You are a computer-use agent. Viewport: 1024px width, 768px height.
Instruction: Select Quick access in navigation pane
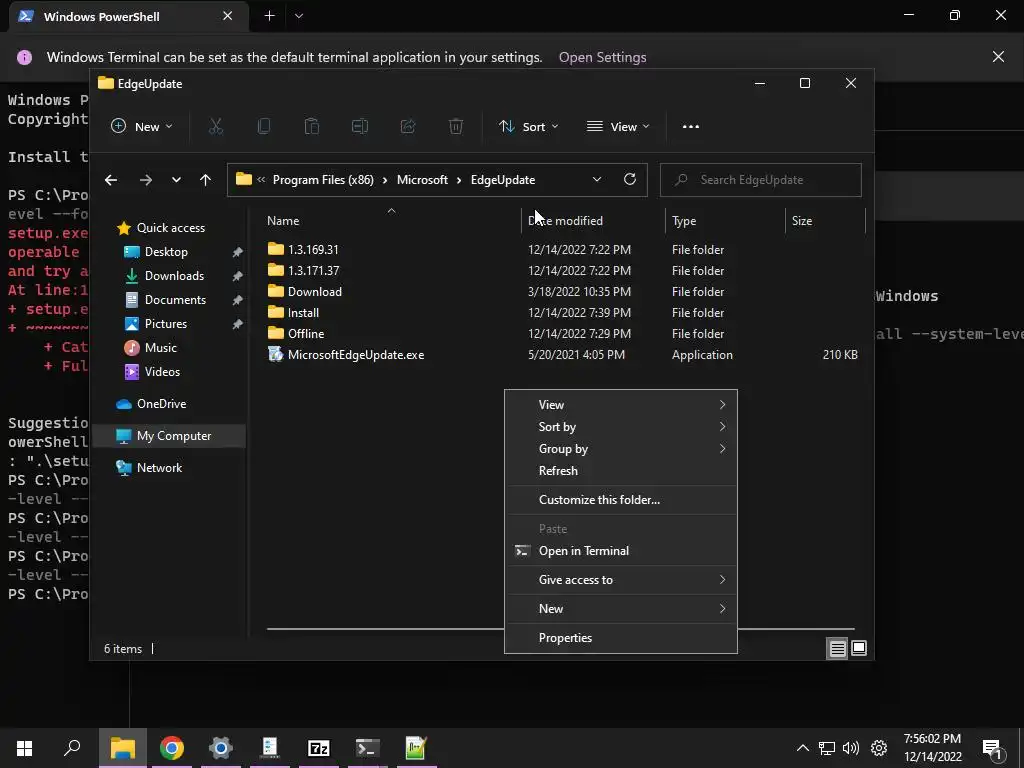point(170,227)
